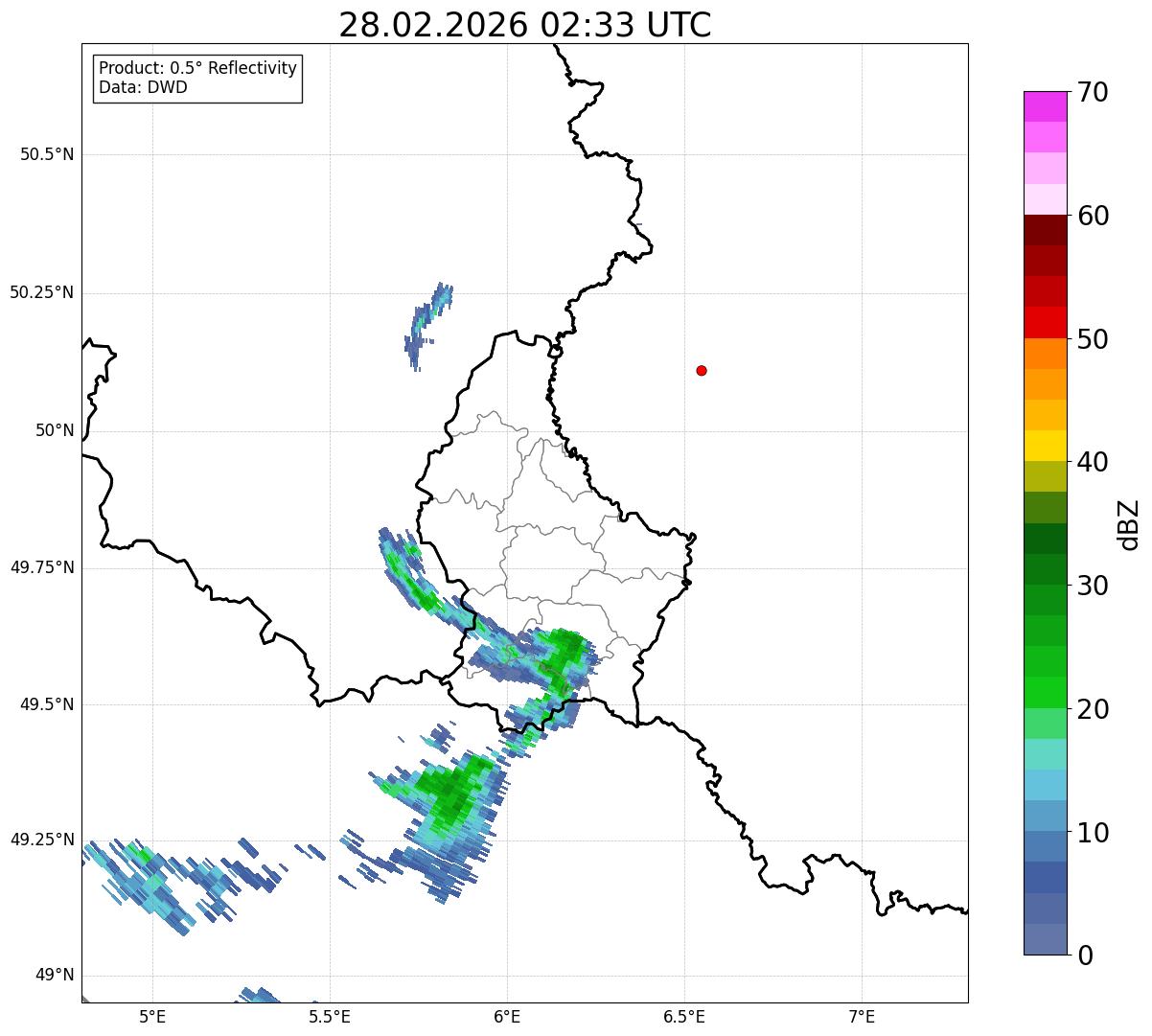Viewport: 1152px width, 1036px height.
Task: Click the colorbar tick label 30
Action: click(x=1093, y=586)
